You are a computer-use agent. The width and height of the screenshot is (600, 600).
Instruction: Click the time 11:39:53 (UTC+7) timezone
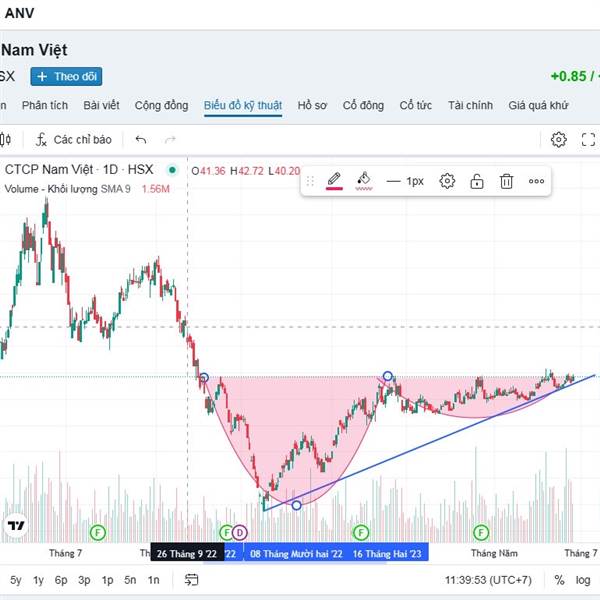[488, 580]
